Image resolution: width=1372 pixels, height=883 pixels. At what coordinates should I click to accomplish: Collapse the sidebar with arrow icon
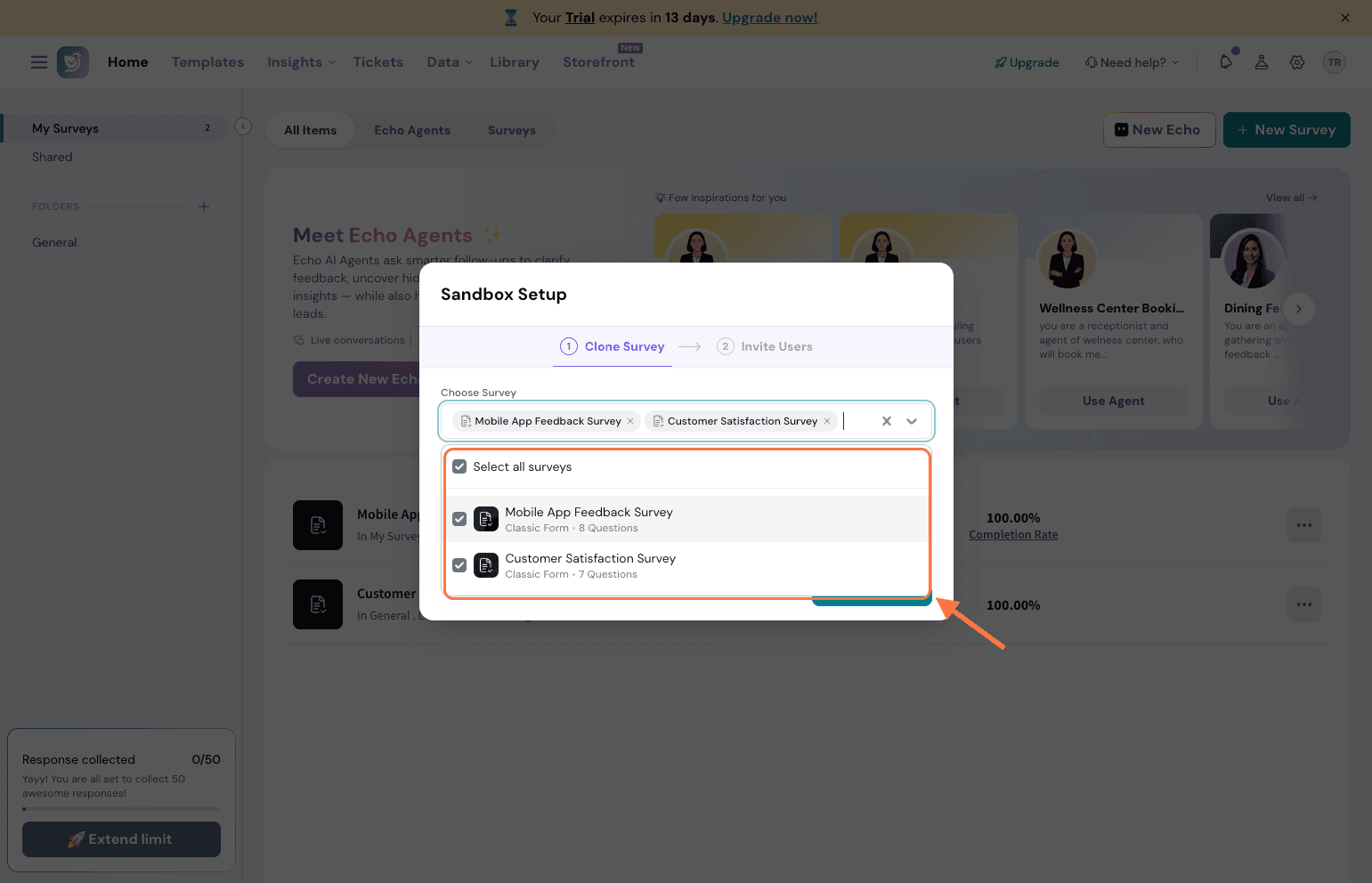coord(243,127)
